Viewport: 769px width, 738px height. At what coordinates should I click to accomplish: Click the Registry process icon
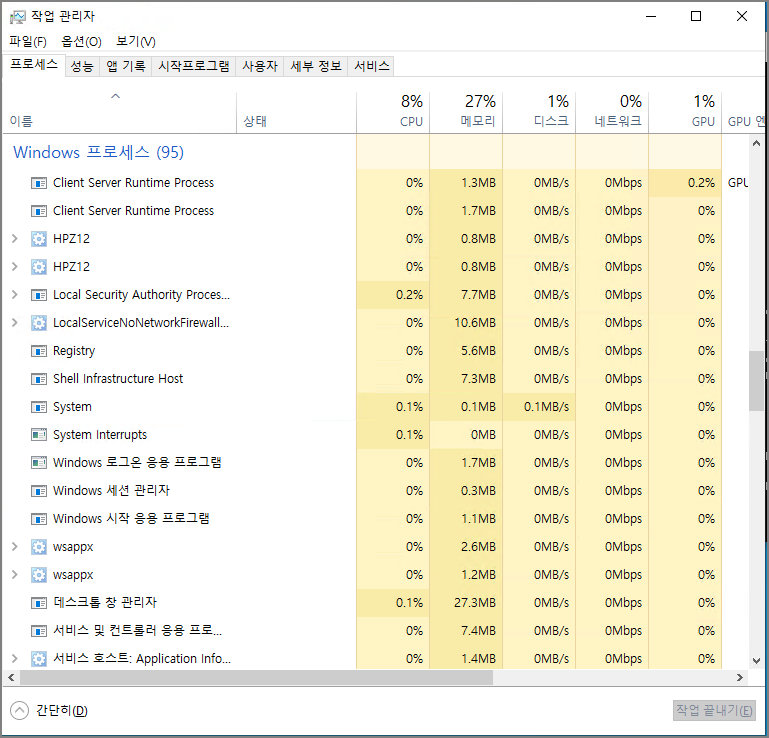(x=39, y=351)
